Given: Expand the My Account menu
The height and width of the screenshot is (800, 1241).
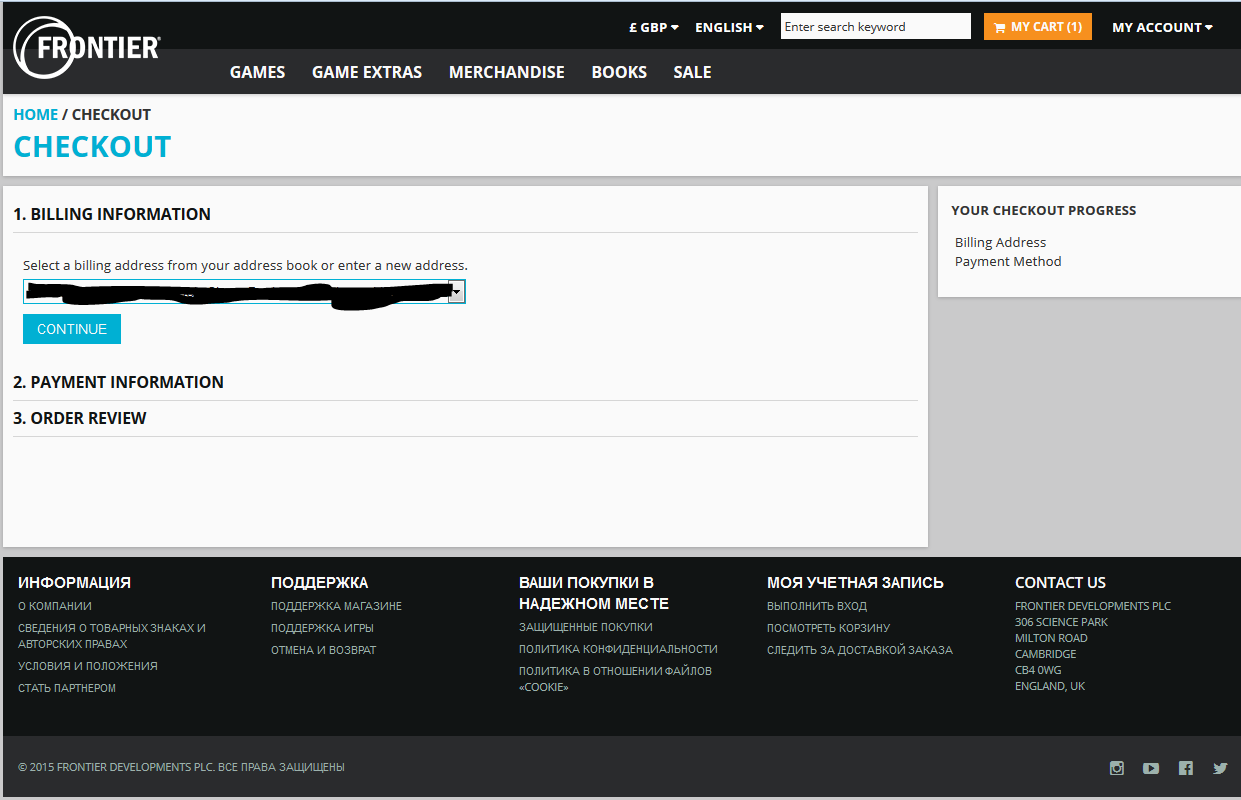Looking at the screenshot, I should click(1162, 27).
